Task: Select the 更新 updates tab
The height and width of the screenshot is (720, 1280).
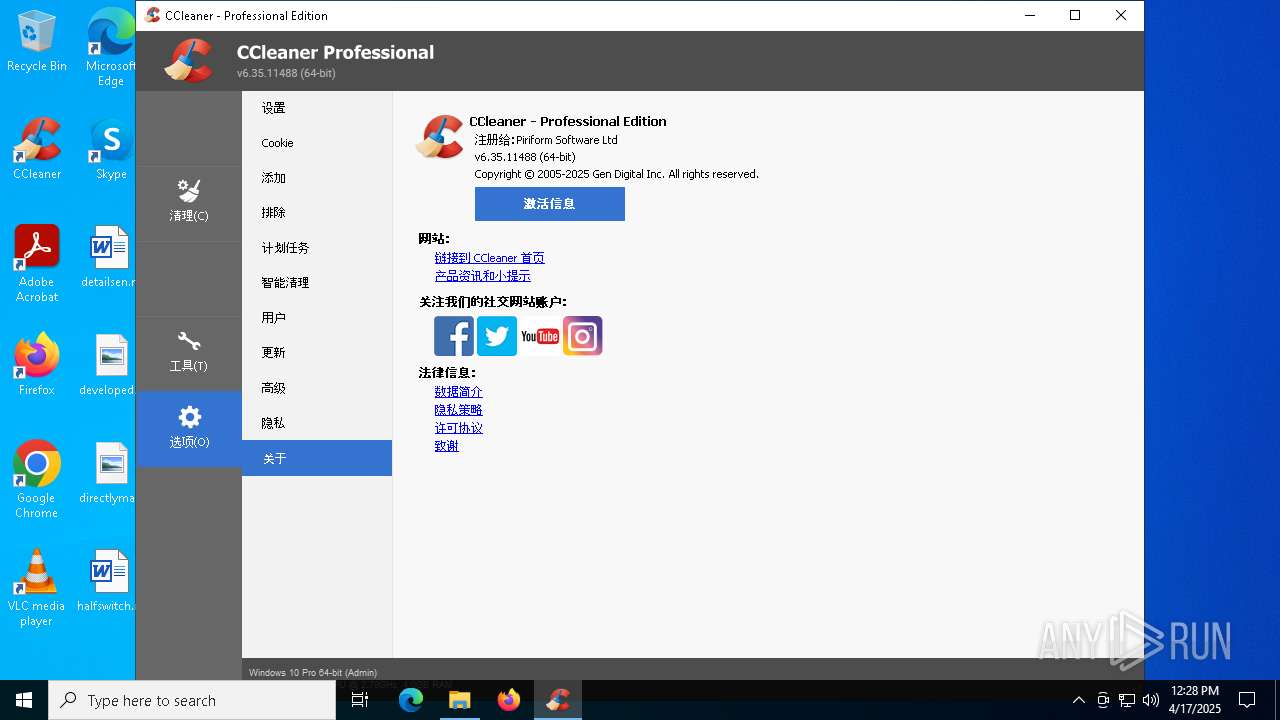Action: [317, 353]
